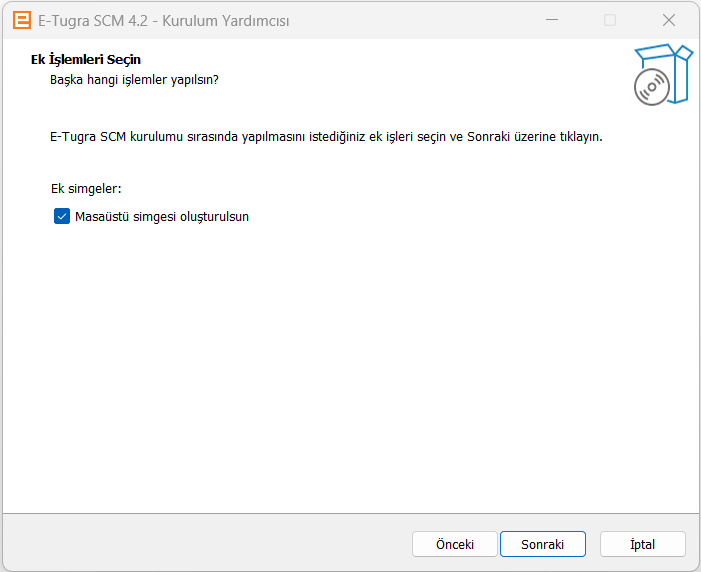Click the greyed-out maximize window button

[609, 20]
